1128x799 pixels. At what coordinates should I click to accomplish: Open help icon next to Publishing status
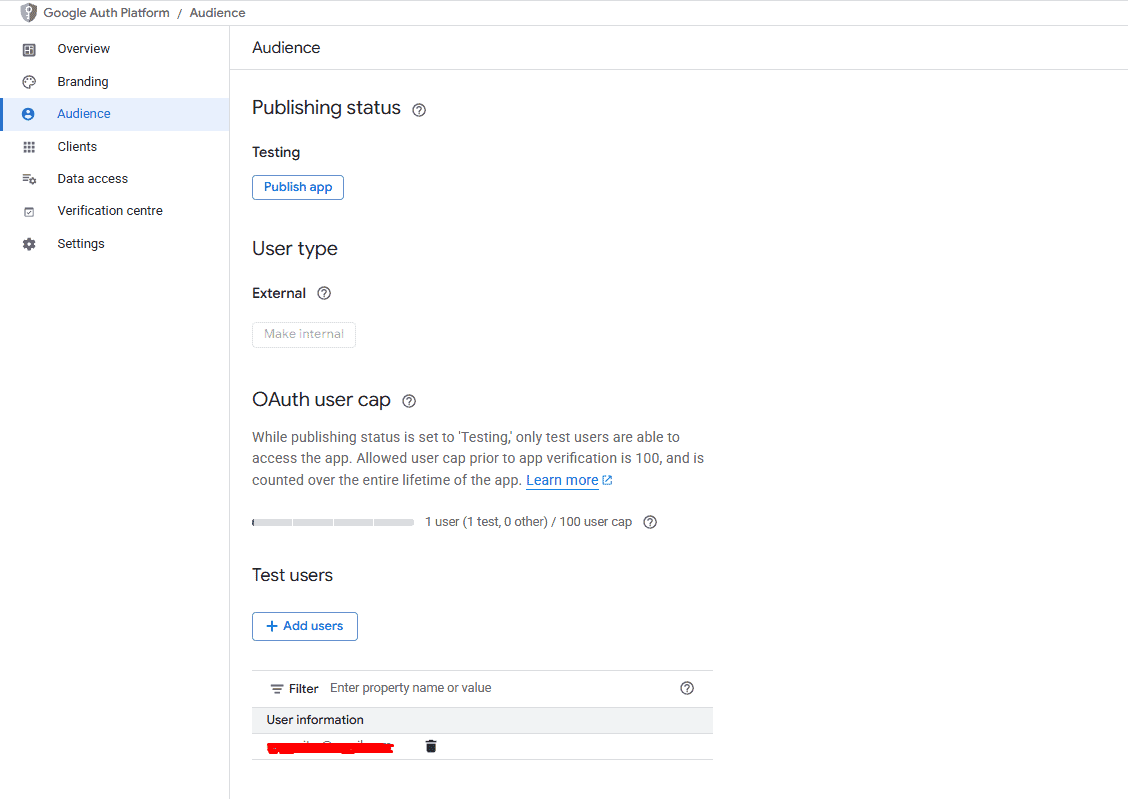[x=419, y=110]
